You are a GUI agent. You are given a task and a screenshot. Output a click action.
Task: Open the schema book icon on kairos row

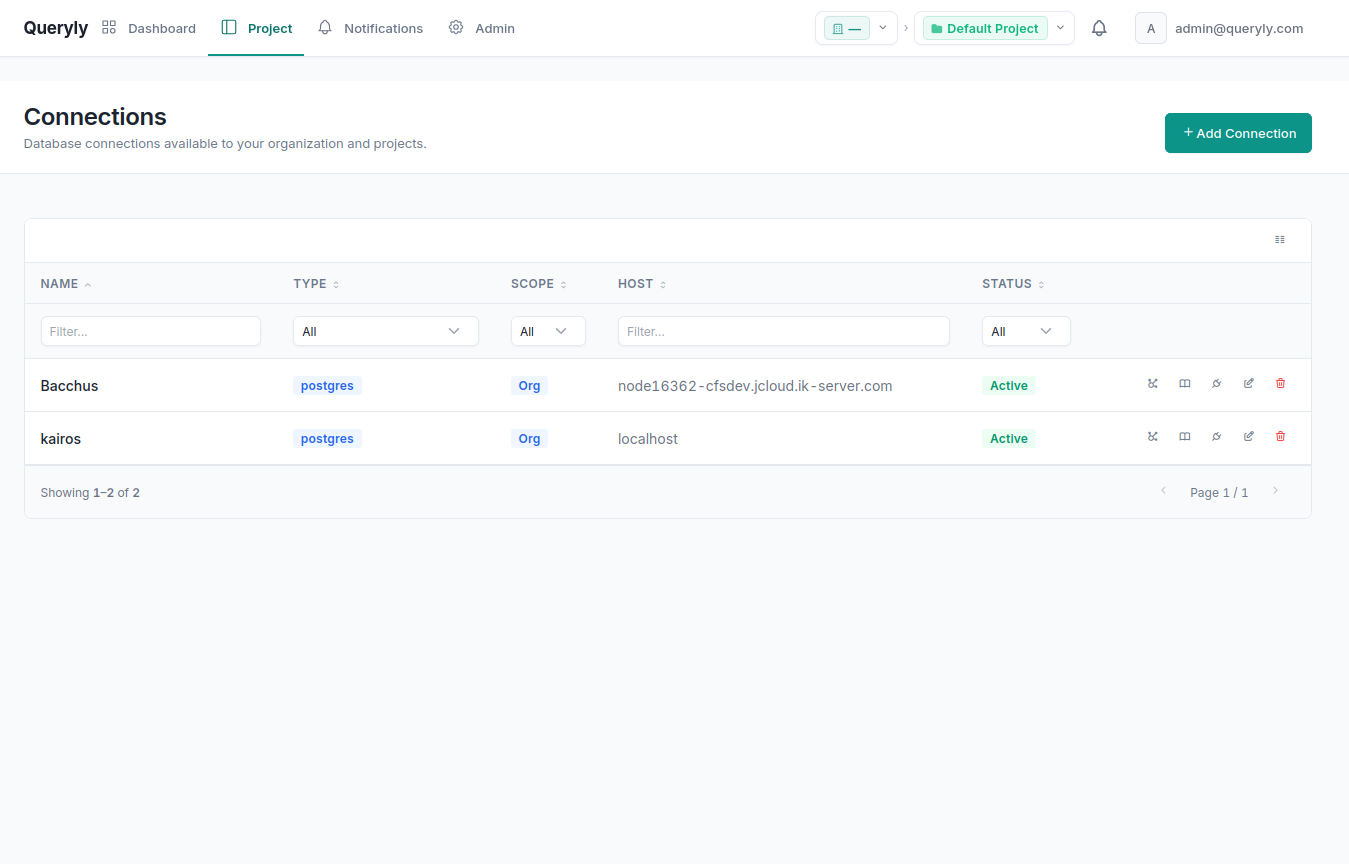(1184, 437)
